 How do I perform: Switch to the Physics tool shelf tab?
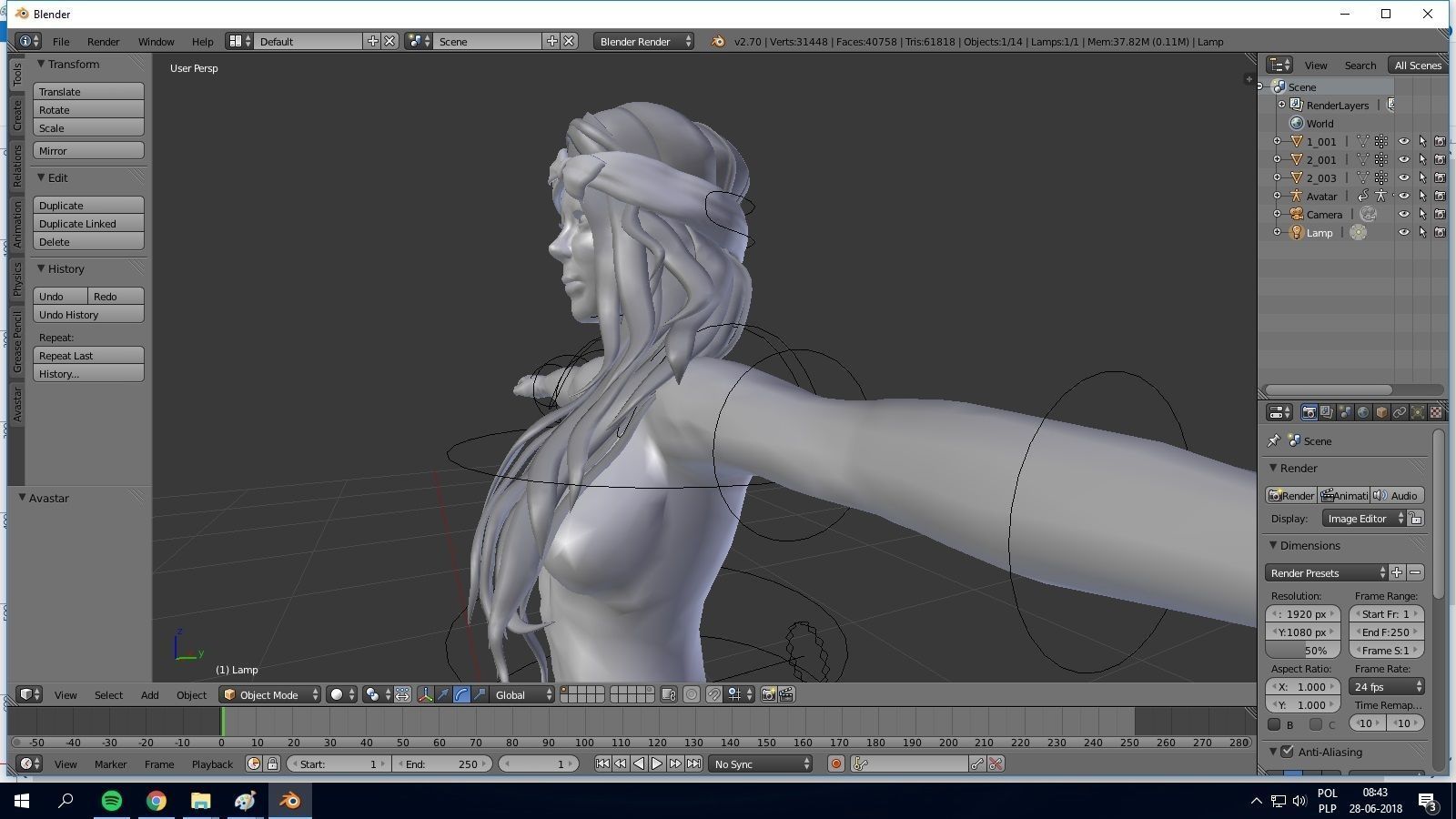click(16, 278)
